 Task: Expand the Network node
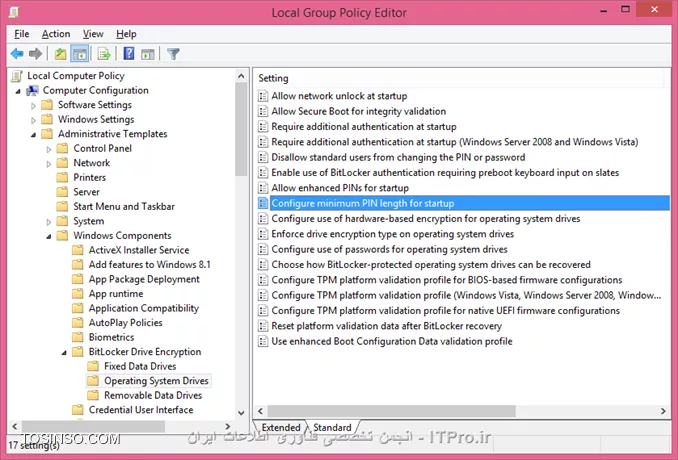click(x=48, y=164)
